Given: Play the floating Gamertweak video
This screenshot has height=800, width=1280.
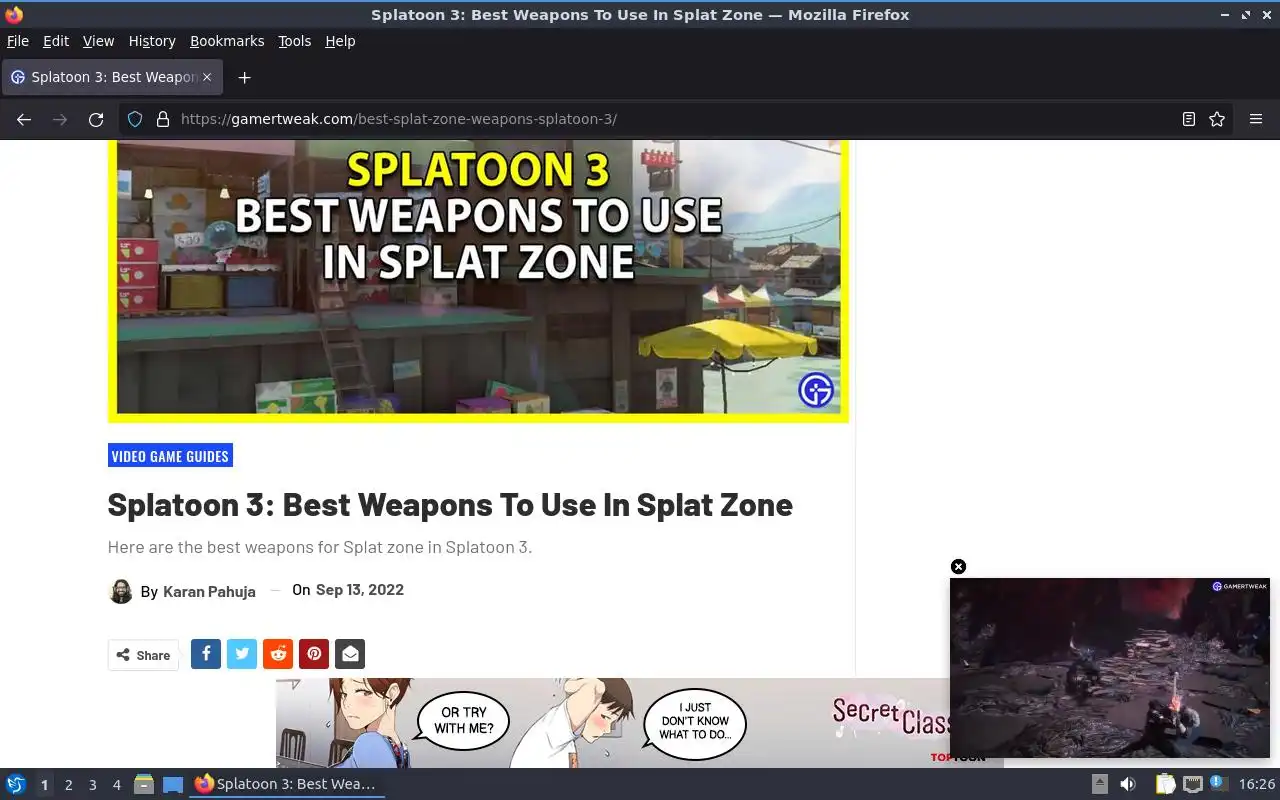Looking at the screenshot, I should pos(1110,667).
